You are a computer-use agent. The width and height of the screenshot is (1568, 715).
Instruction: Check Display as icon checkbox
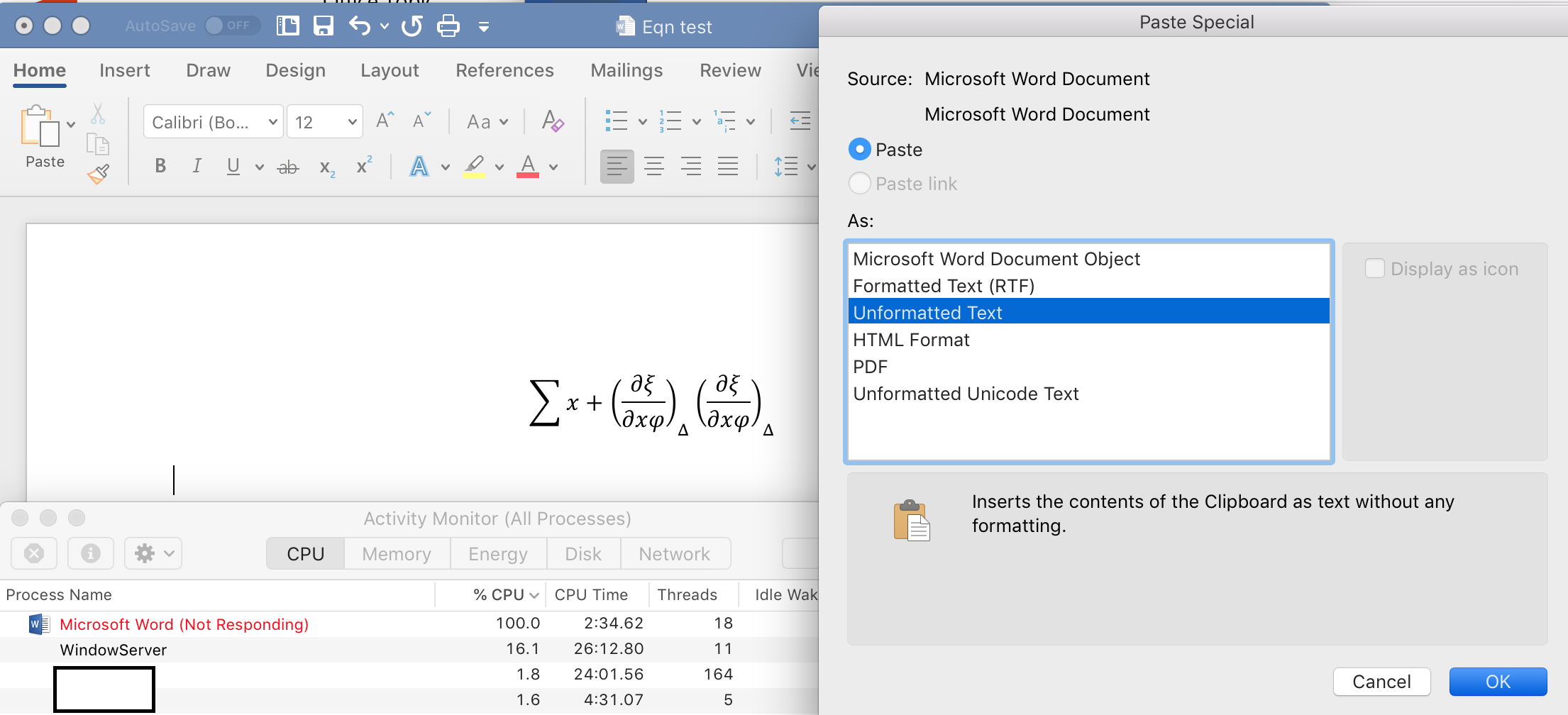coord(1374,268)
